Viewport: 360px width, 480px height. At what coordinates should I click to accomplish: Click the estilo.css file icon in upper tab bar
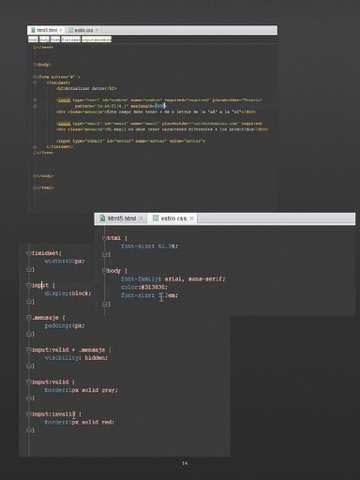tap(71, 30)
